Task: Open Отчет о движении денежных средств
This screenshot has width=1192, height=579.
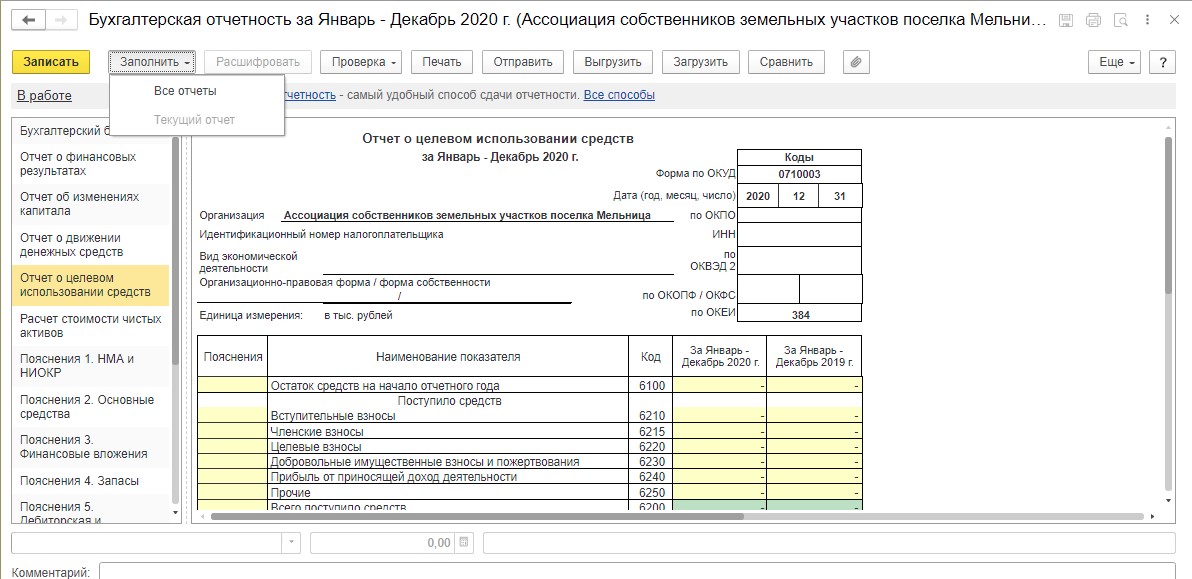Action: pyautogui.click(x=90, y=245)
